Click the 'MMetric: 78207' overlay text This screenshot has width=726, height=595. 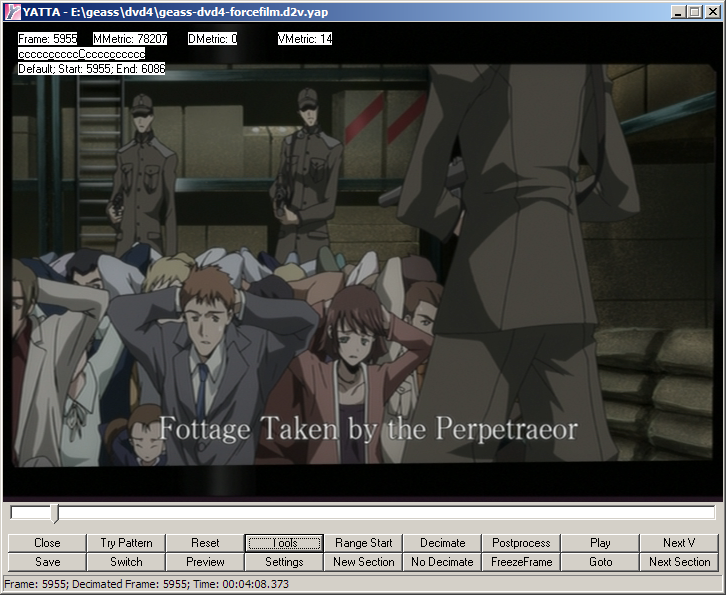[x=130, y=39]
